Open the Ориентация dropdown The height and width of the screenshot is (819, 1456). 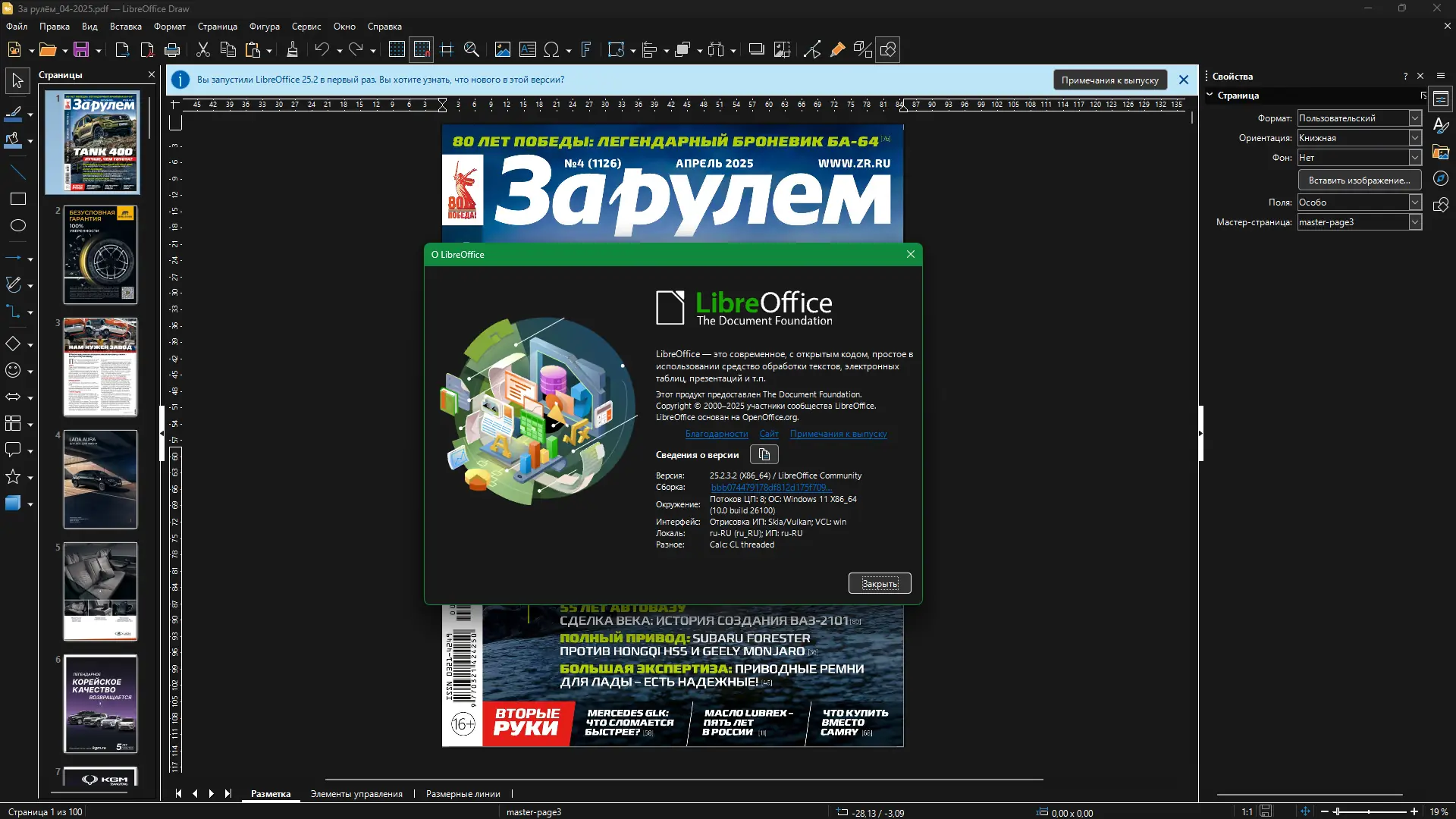(x=1415, y=138)
